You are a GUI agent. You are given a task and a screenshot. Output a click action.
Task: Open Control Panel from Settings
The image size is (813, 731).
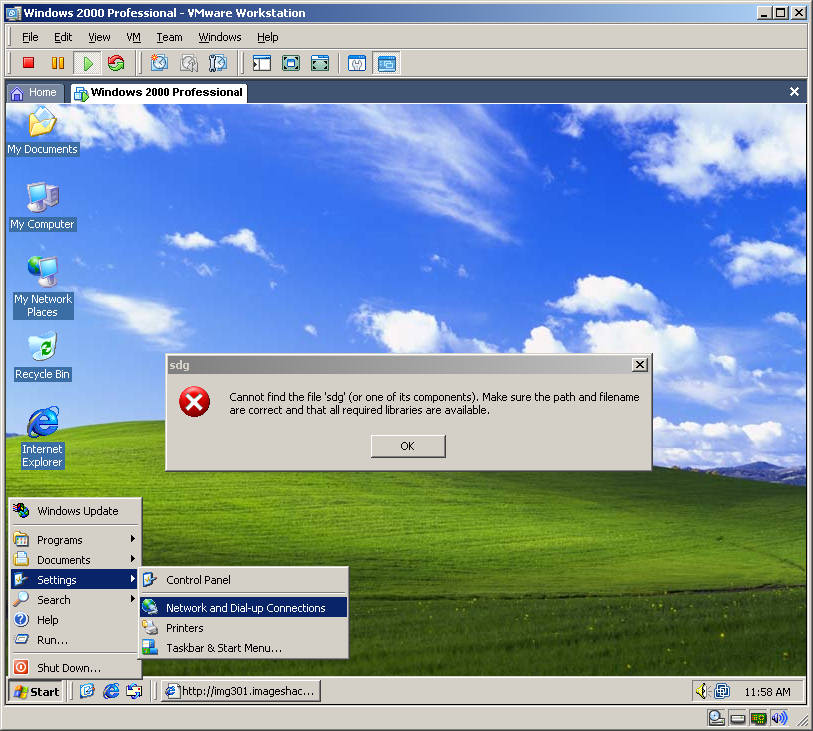(243, 580)
